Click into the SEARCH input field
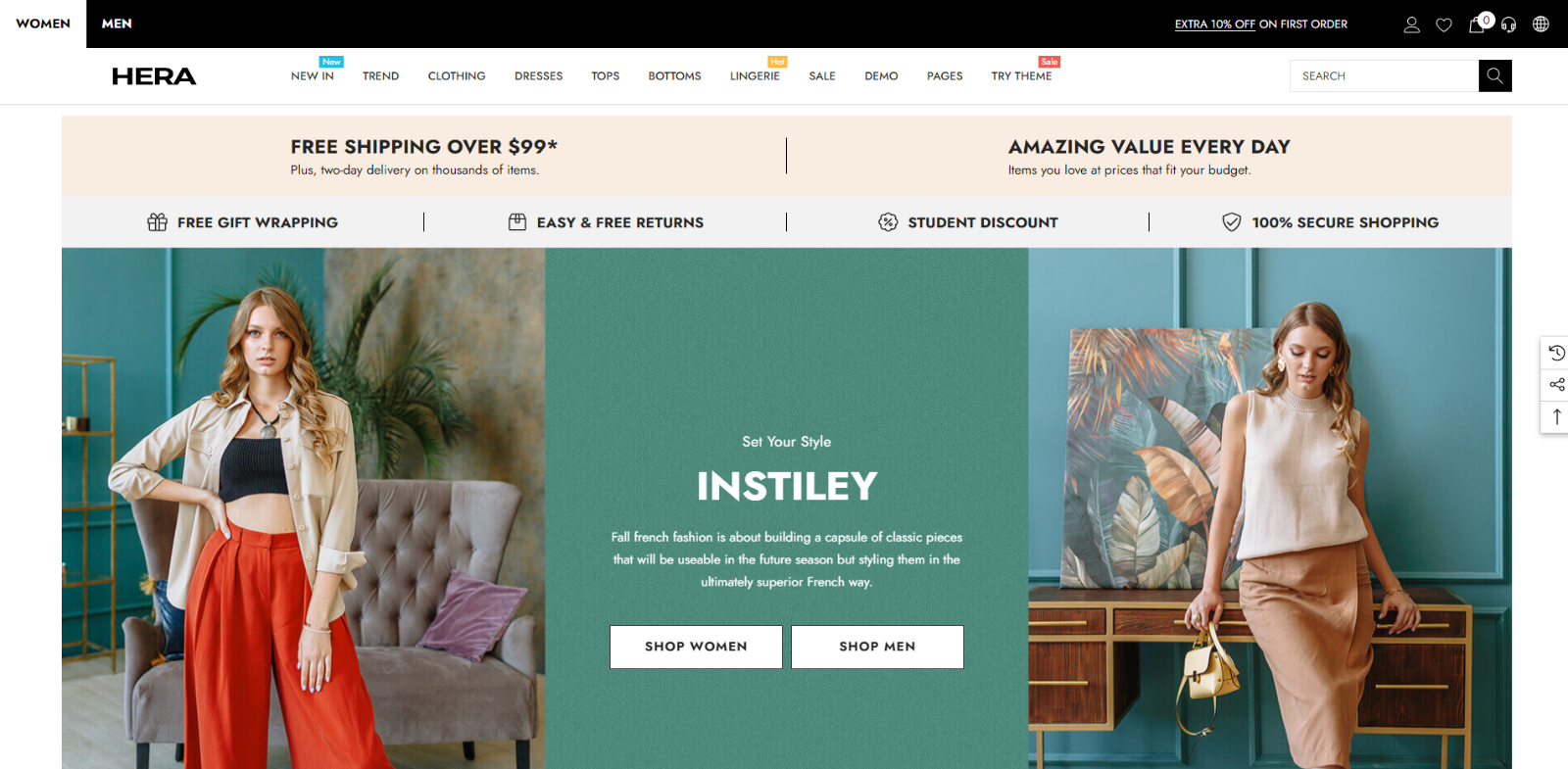The height and width of the screenshot is (769, 1568). [x=1384, y=75]
